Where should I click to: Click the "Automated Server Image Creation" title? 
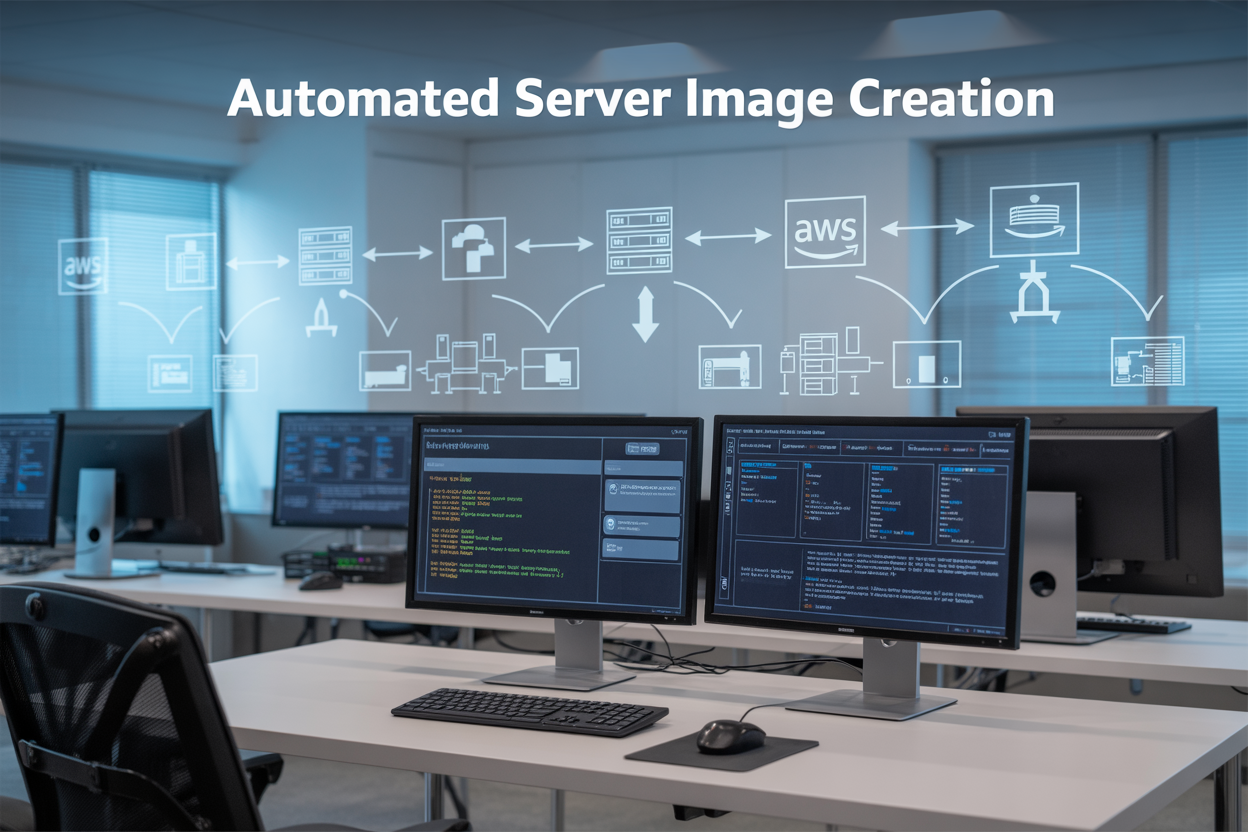click(640, 99)
